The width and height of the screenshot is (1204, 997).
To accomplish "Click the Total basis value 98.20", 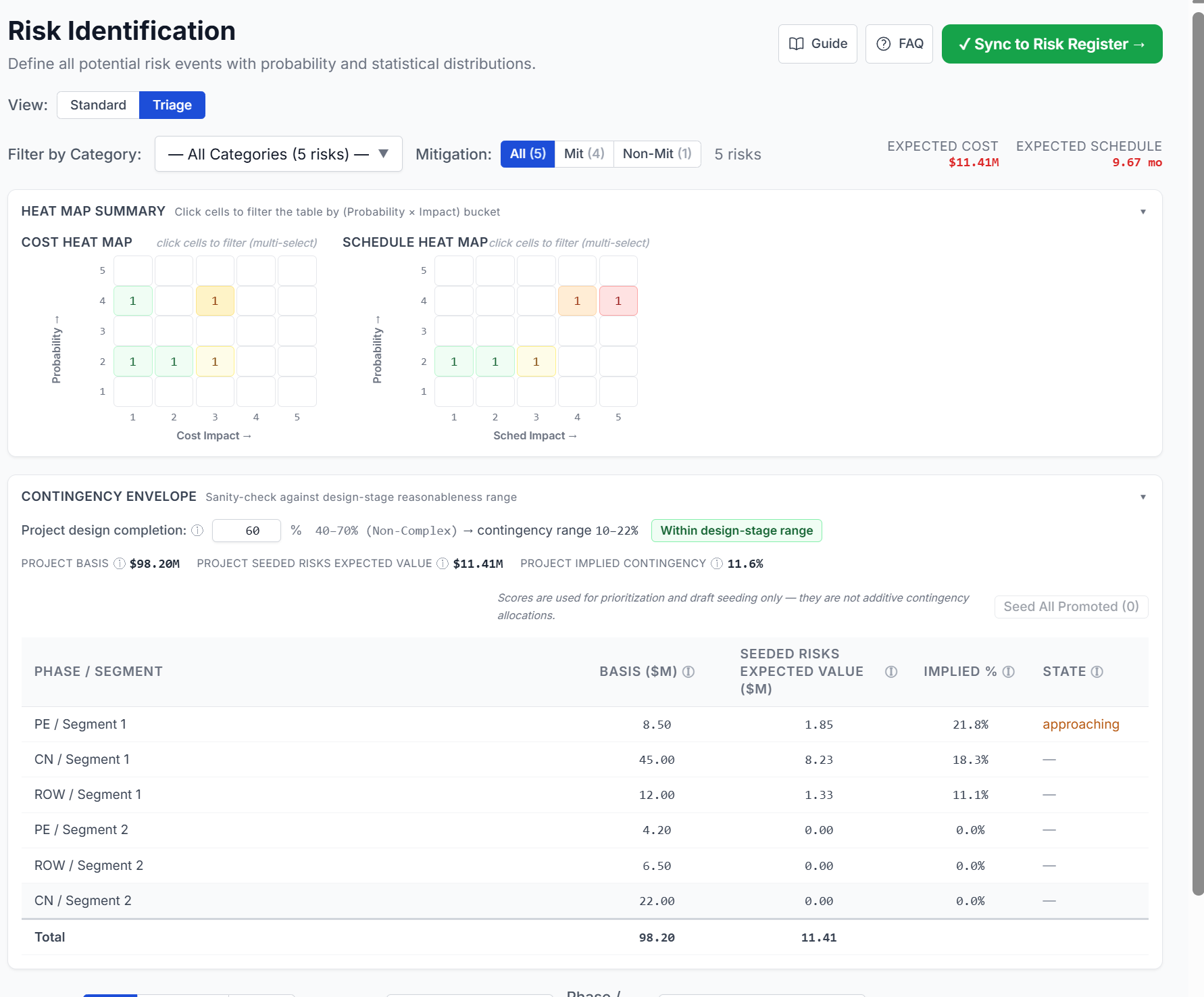I will (657, 938).
